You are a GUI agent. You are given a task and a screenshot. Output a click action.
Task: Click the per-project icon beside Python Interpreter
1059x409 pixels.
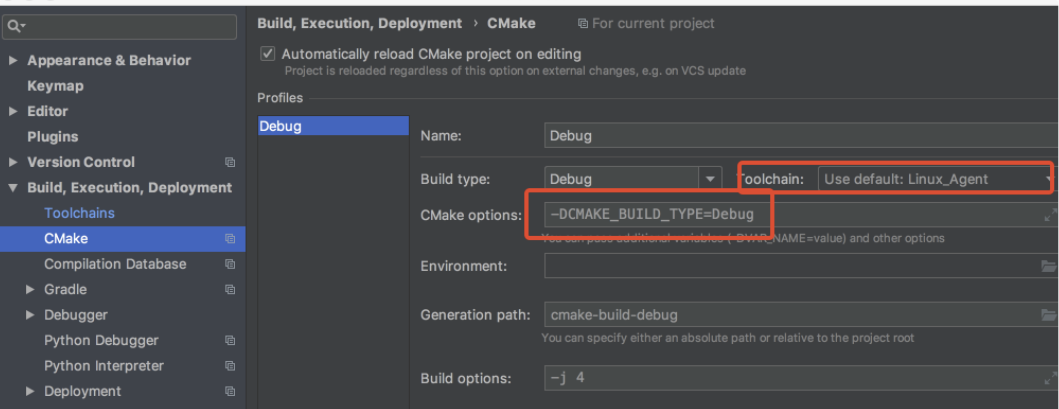point(230,366)
